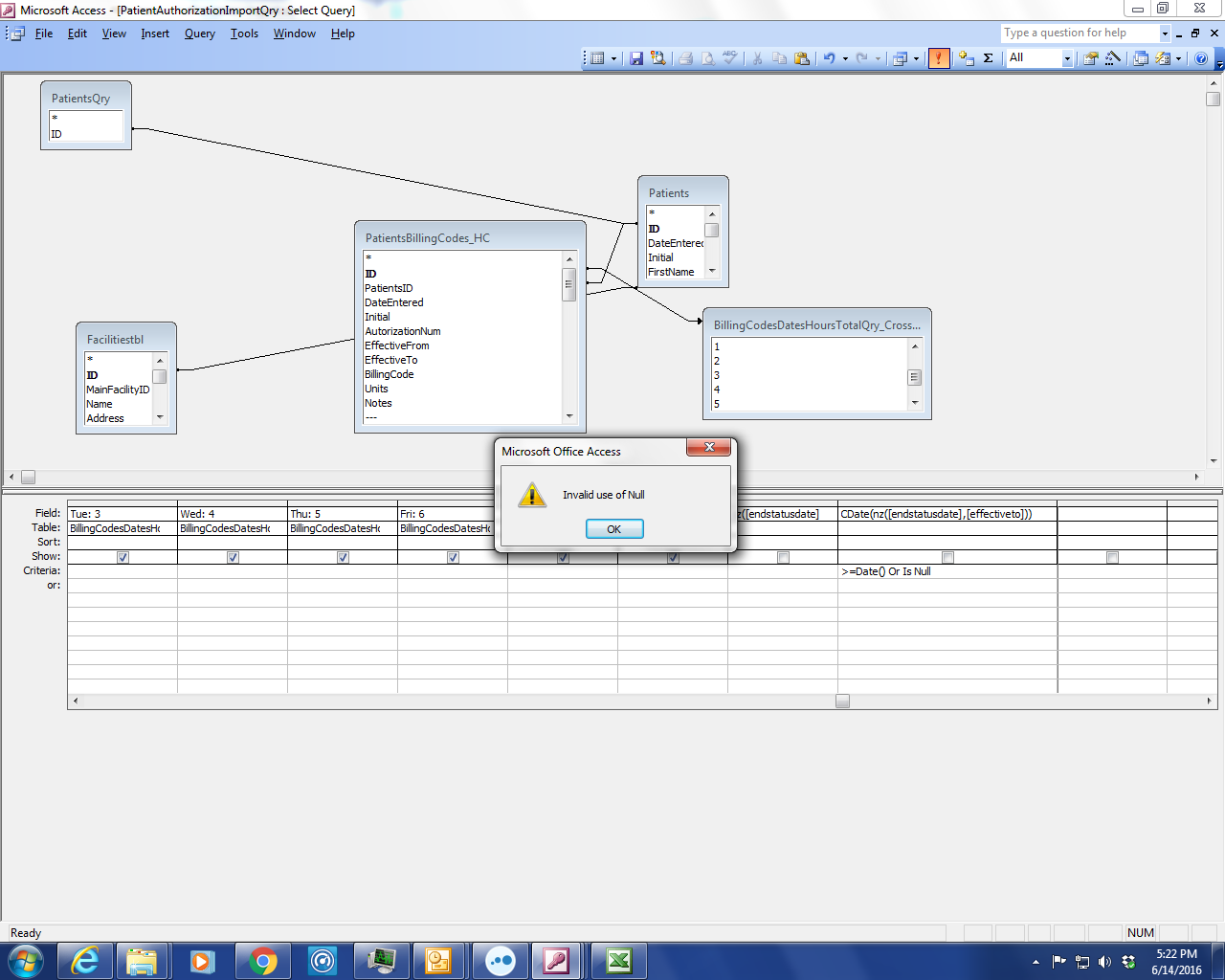Click the Print icon in toolbar
Screen dimensions: 1225x980
686,58
